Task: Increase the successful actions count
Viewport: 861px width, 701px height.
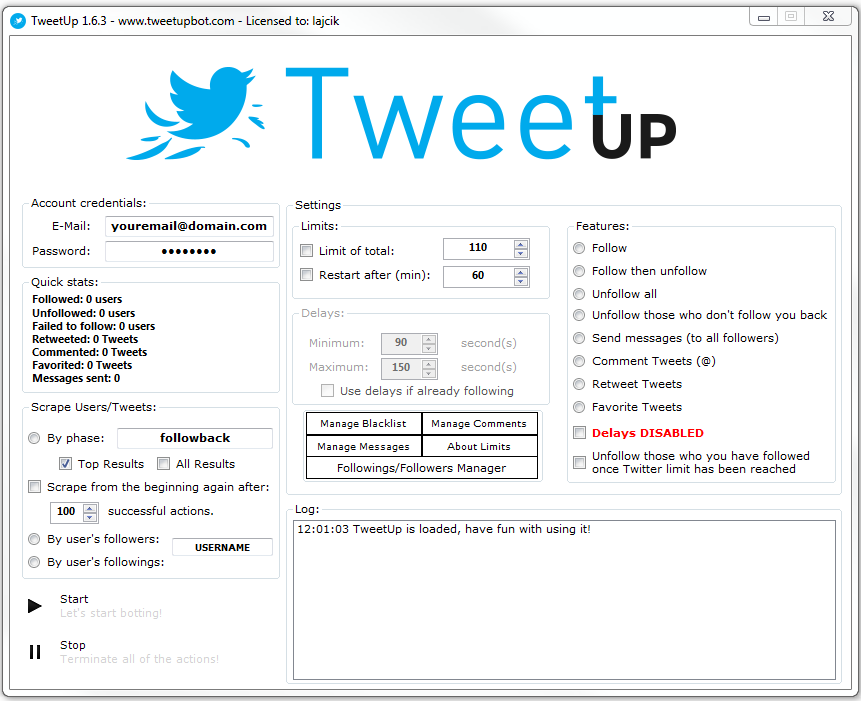Action: pos(90,508)
